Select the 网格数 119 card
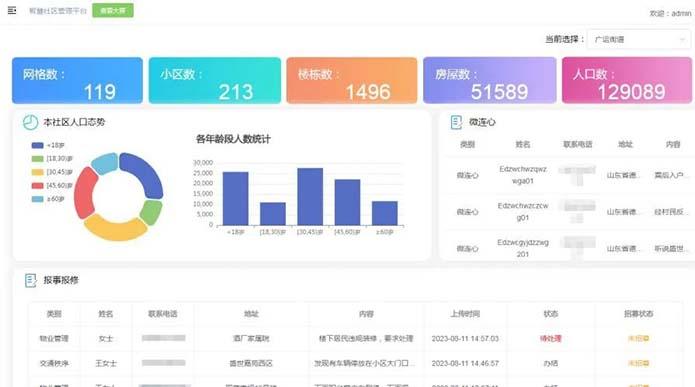This screenshot has width=695, height=387. coord(78,80)
